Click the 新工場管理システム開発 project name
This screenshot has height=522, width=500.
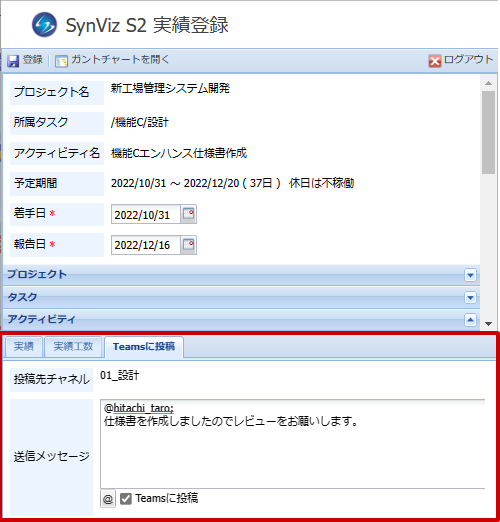click(x=170, y=88)
